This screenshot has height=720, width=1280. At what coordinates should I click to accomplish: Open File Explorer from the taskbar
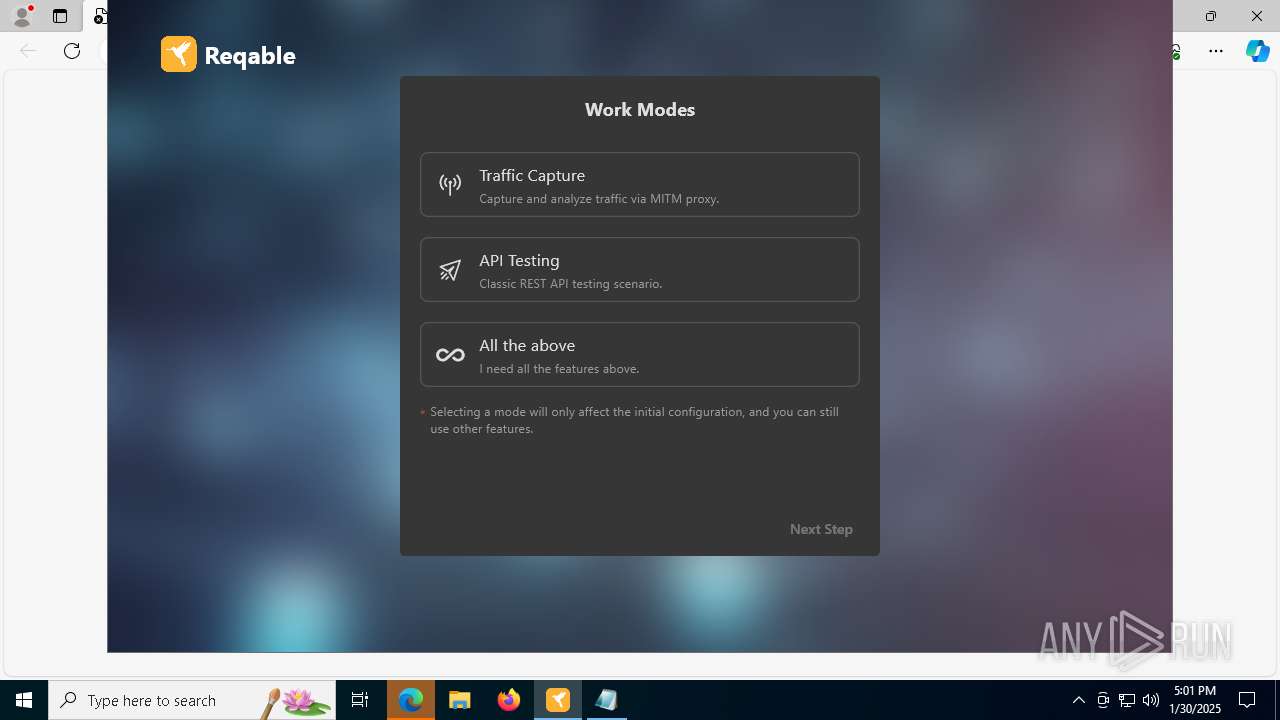tap(460, 700)
